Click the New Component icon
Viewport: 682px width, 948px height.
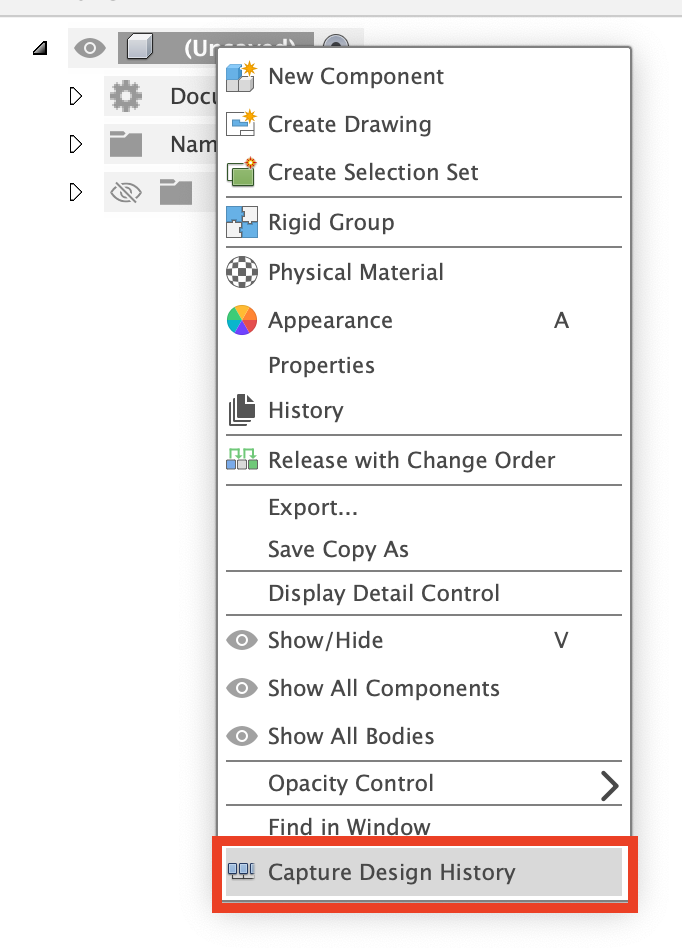point(242,77)
